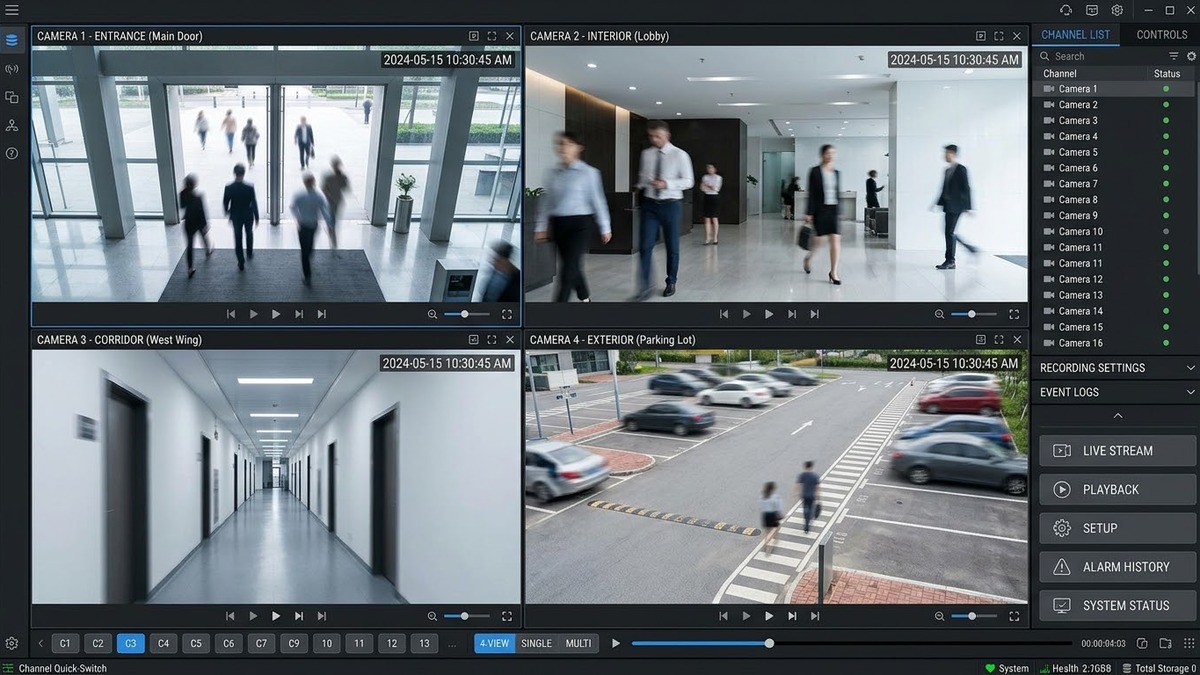Click the main playback timeline slider
This screenshot has width=1200, height=675.
click(851, 643)
